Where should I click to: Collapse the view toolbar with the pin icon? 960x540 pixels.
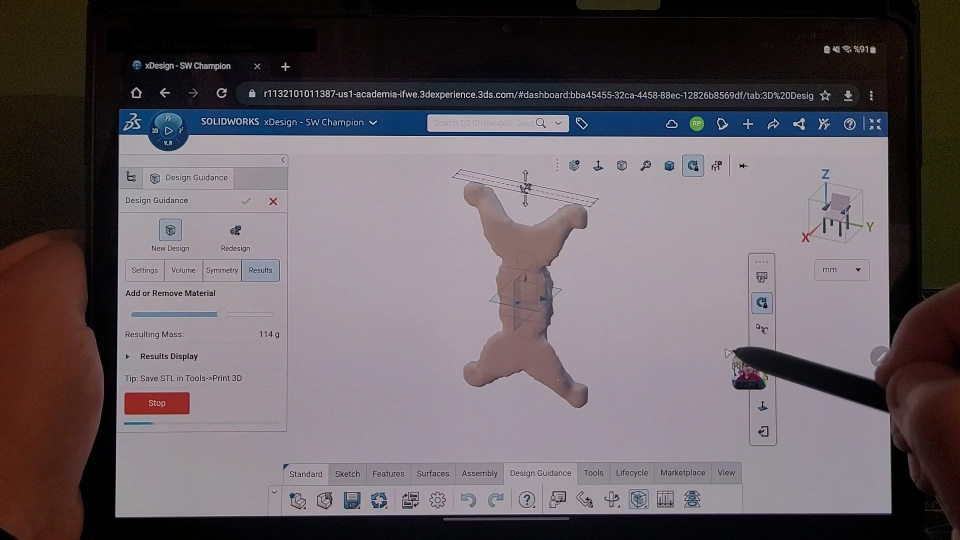pos(743,166)
